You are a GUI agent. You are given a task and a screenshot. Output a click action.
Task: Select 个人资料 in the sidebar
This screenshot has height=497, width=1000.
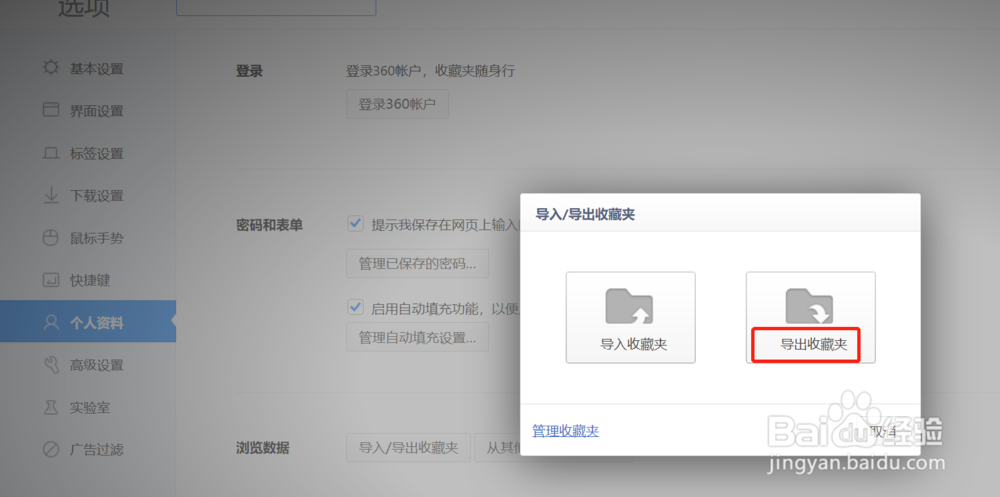[88, 322]
